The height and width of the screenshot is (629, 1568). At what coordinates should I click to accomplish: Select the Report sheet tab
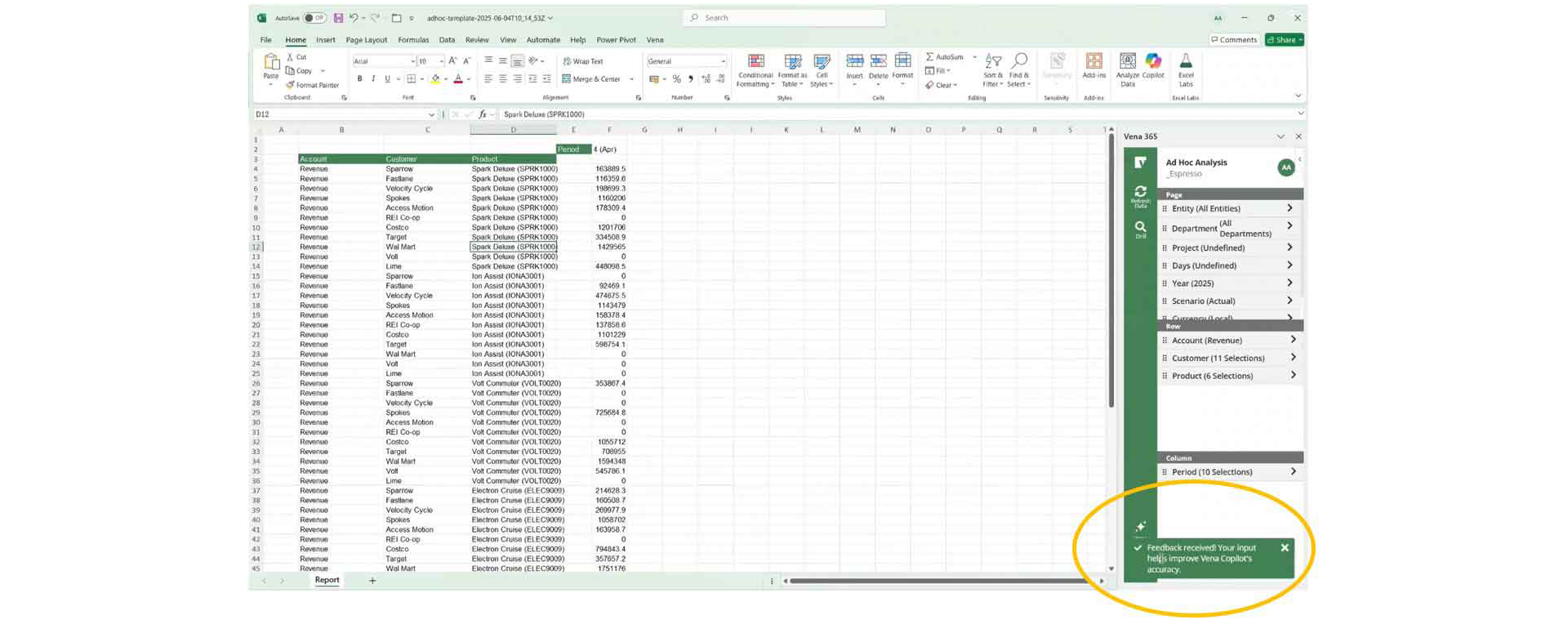coord(327,580)
